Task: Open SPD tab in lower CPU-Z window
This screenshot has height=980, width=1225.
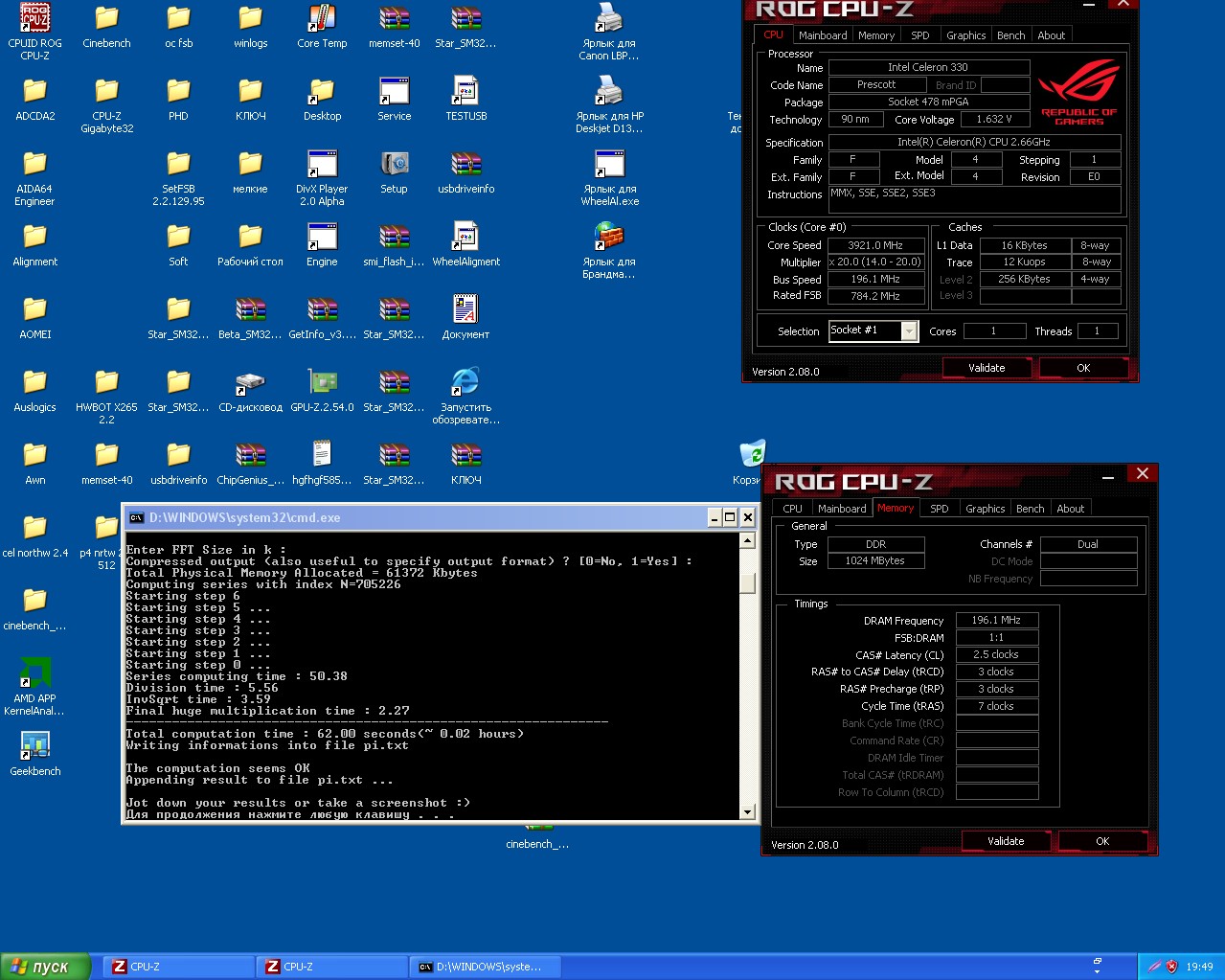Action: 940,509
